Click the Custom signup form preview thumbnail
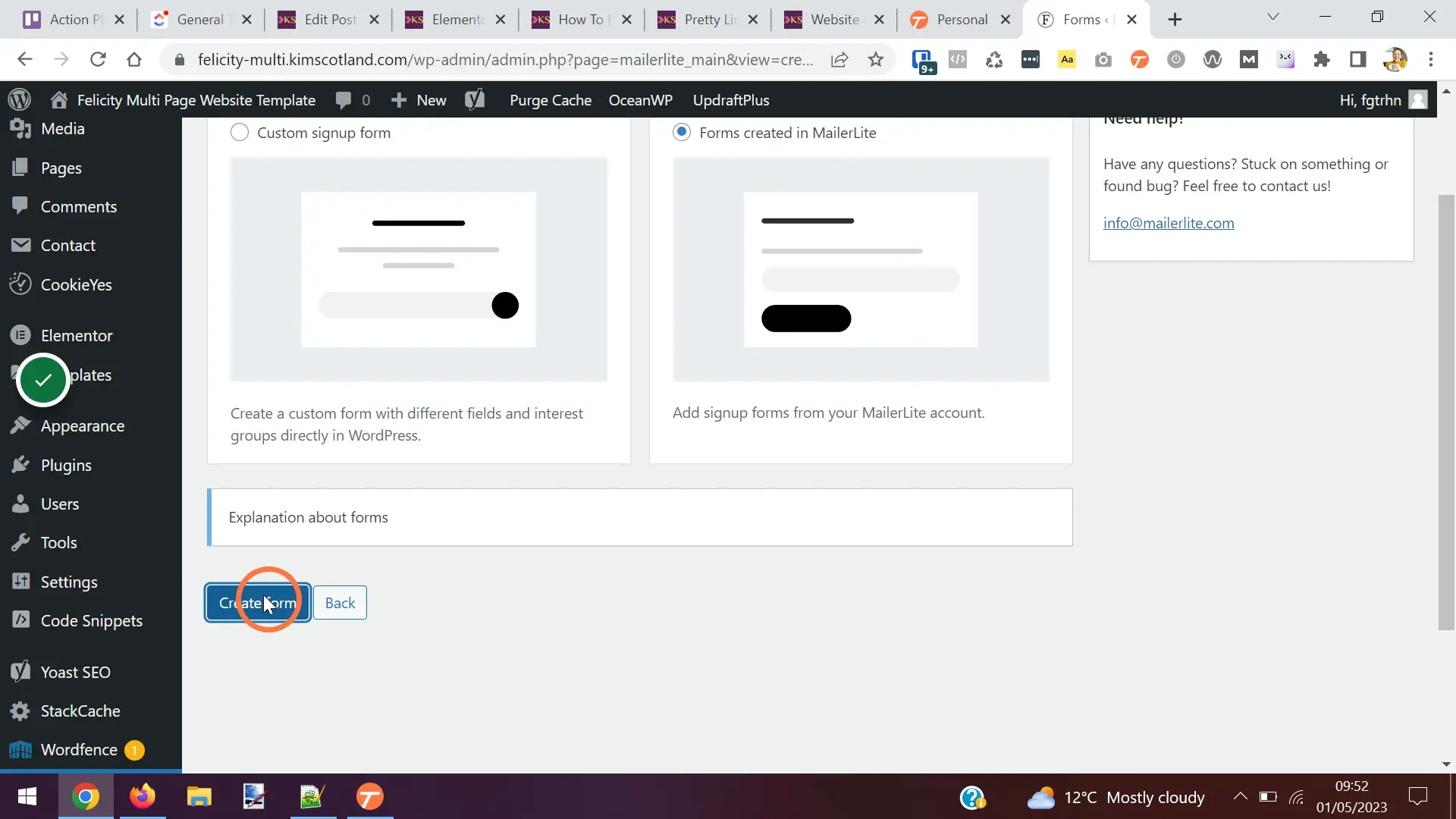 pyautogui.click(x=419, y=269)
